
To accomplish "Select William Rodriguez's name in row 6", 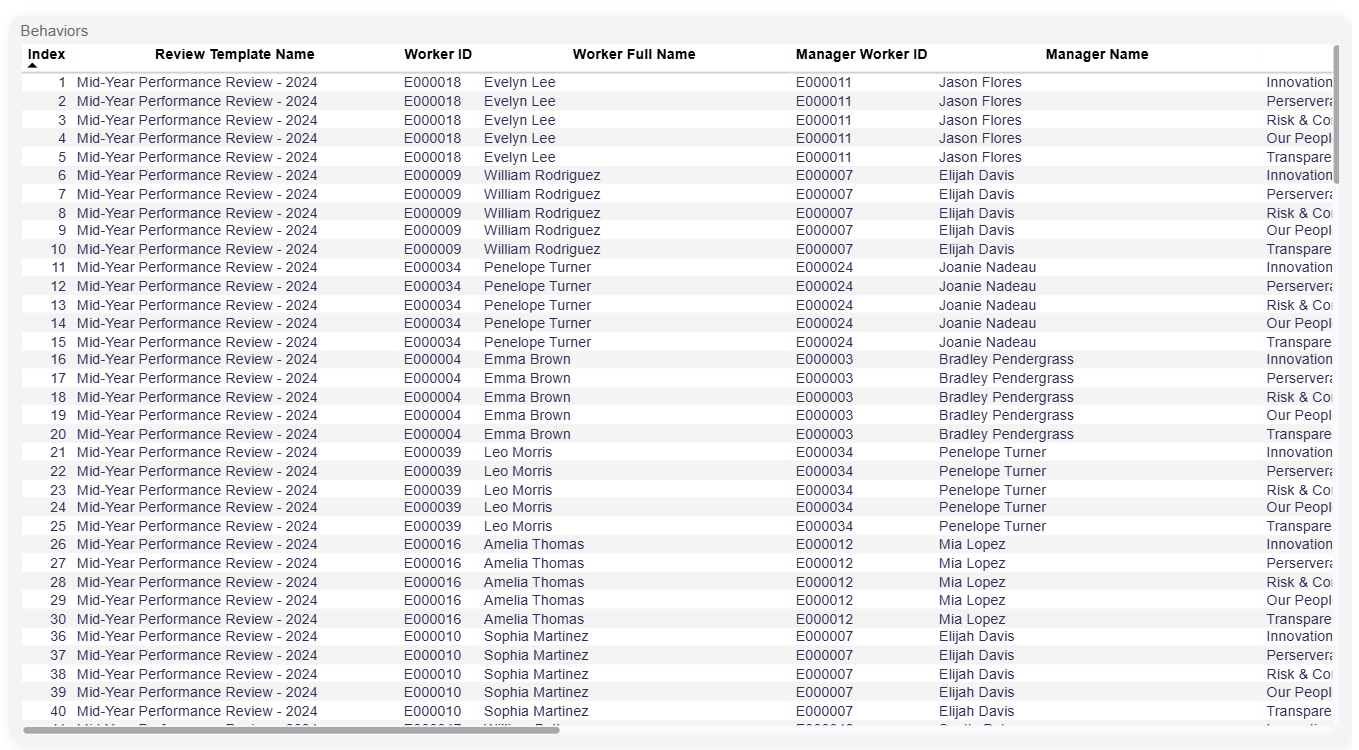I will (541, 175).
